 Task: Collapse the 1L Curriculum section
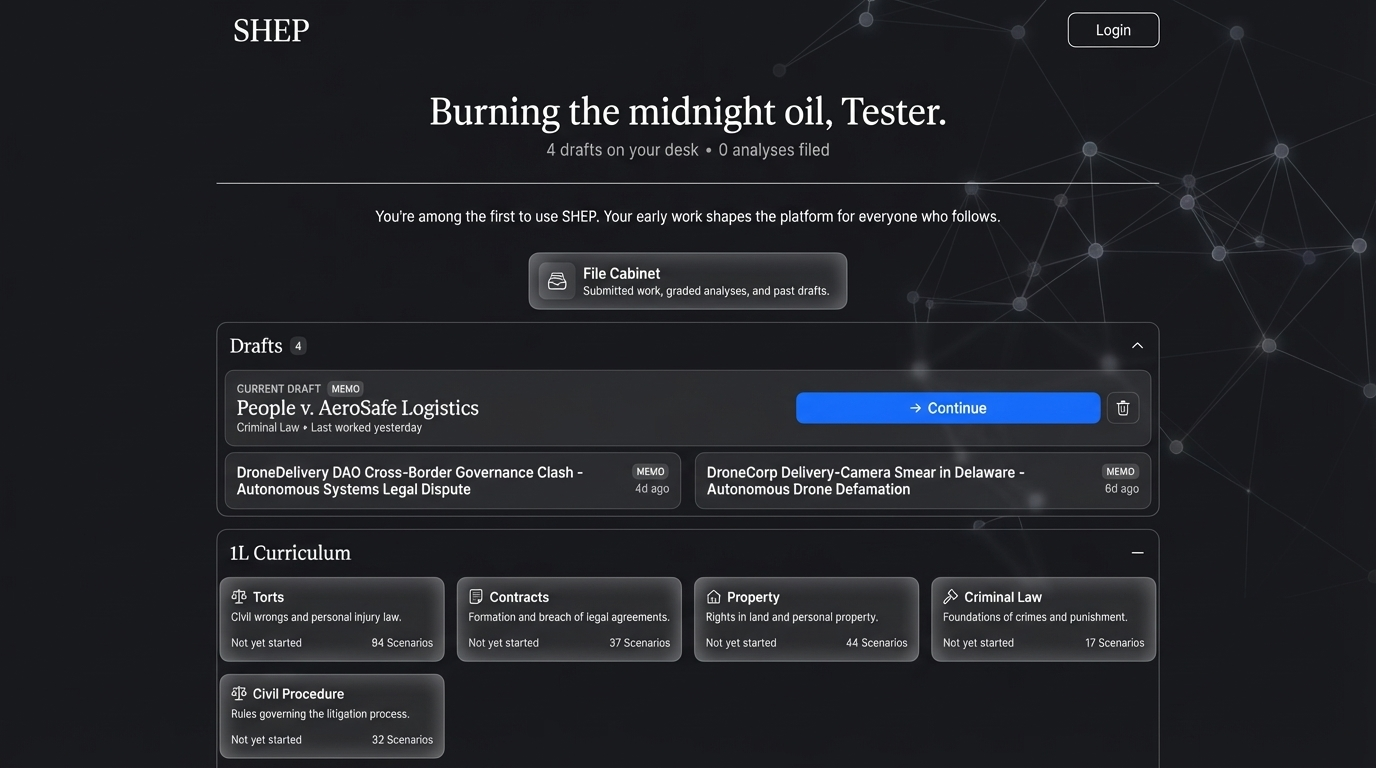(x=1137, y=553)
